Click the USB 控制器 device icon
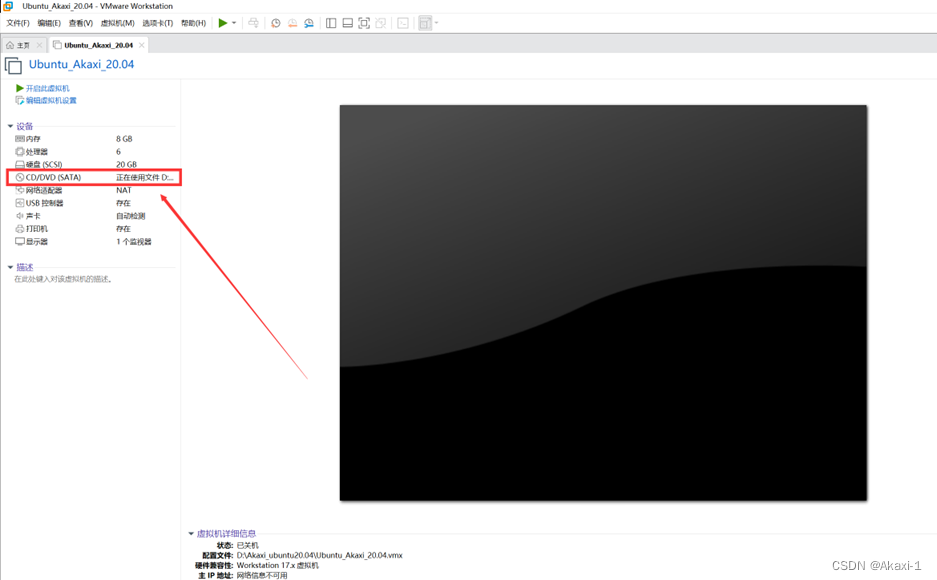Image resolution: width=937 pixels, height=580 pixels. pyautogui.click(x=20, y=203)
